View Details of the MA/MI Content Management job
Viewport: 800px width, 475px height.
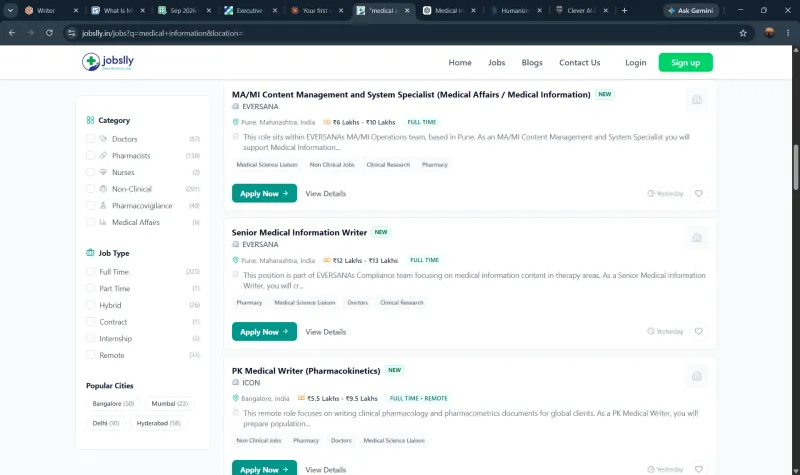click(x=326, y=194)
